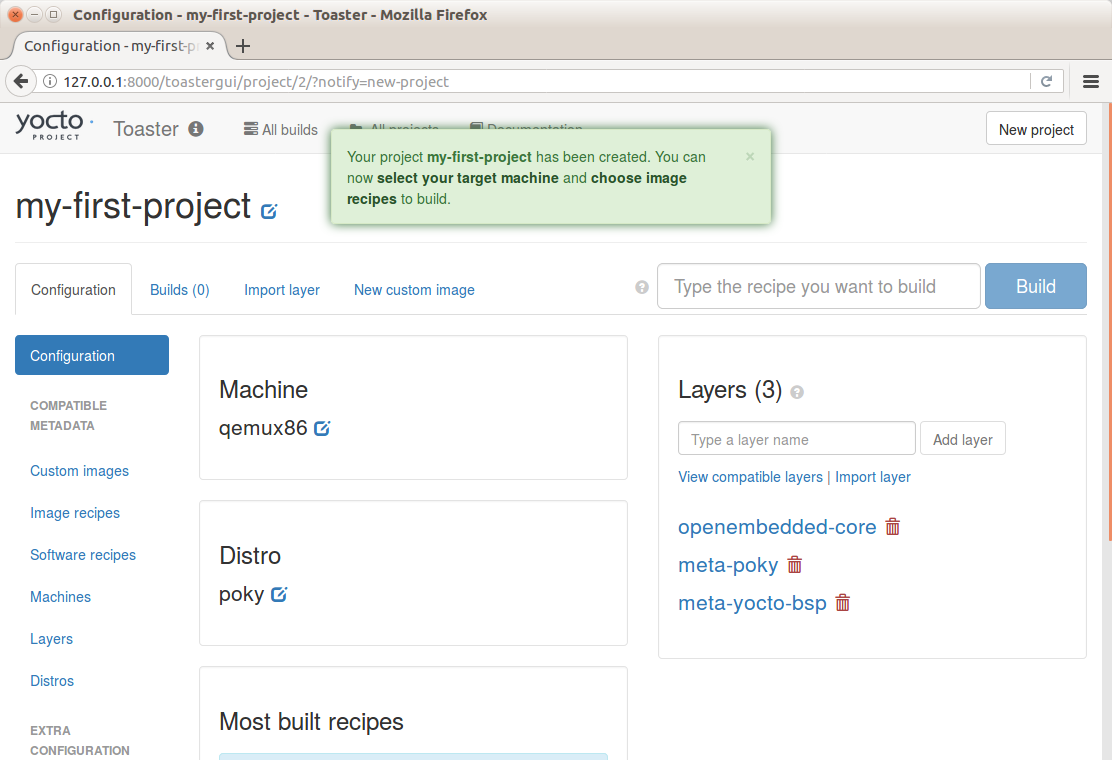Dismiss the project created notification
The height and width of the screenshot is (760, 1112).
coord(750,157)
